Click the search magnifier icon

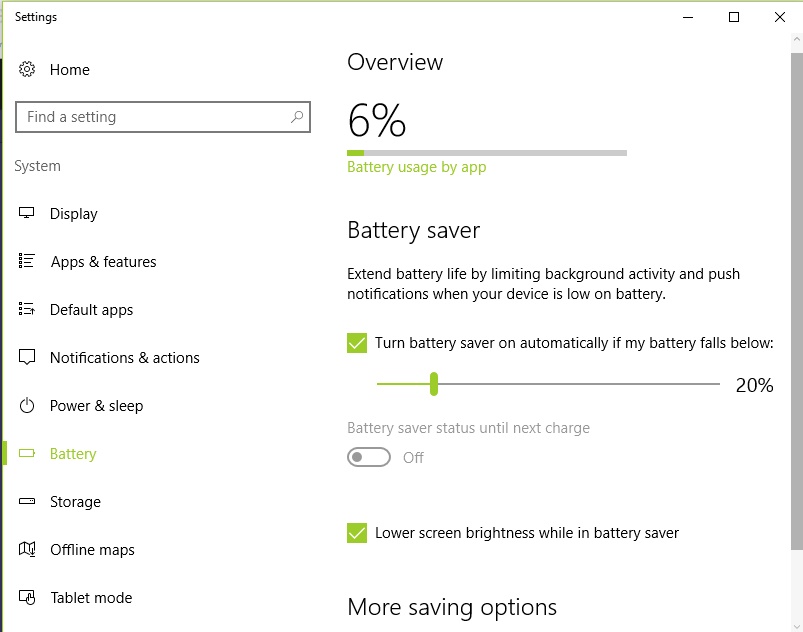(297, 117)
